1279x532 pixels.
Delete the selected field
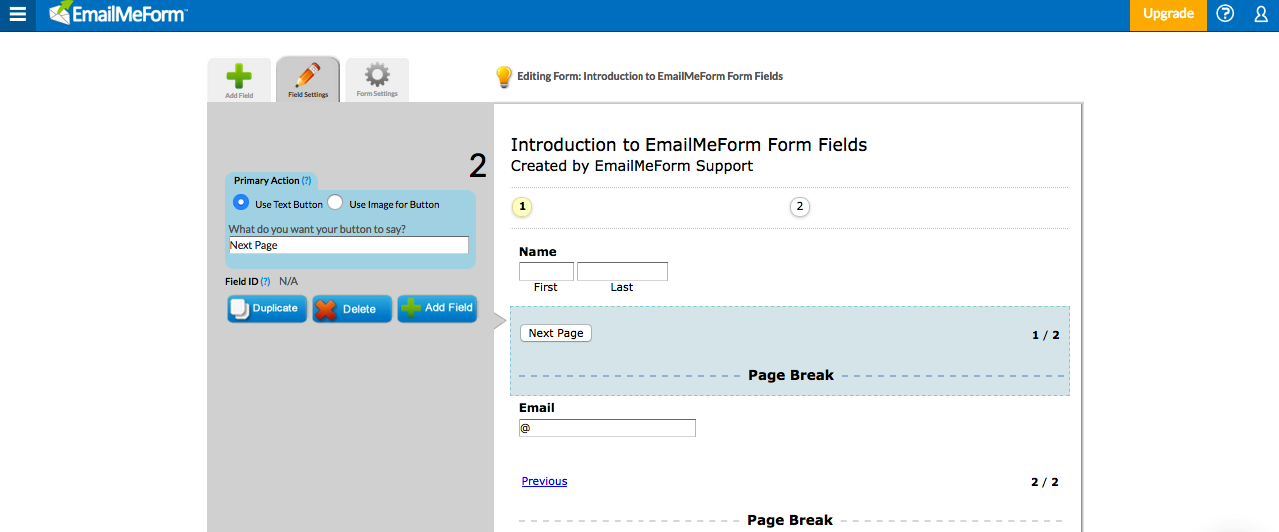352,309
